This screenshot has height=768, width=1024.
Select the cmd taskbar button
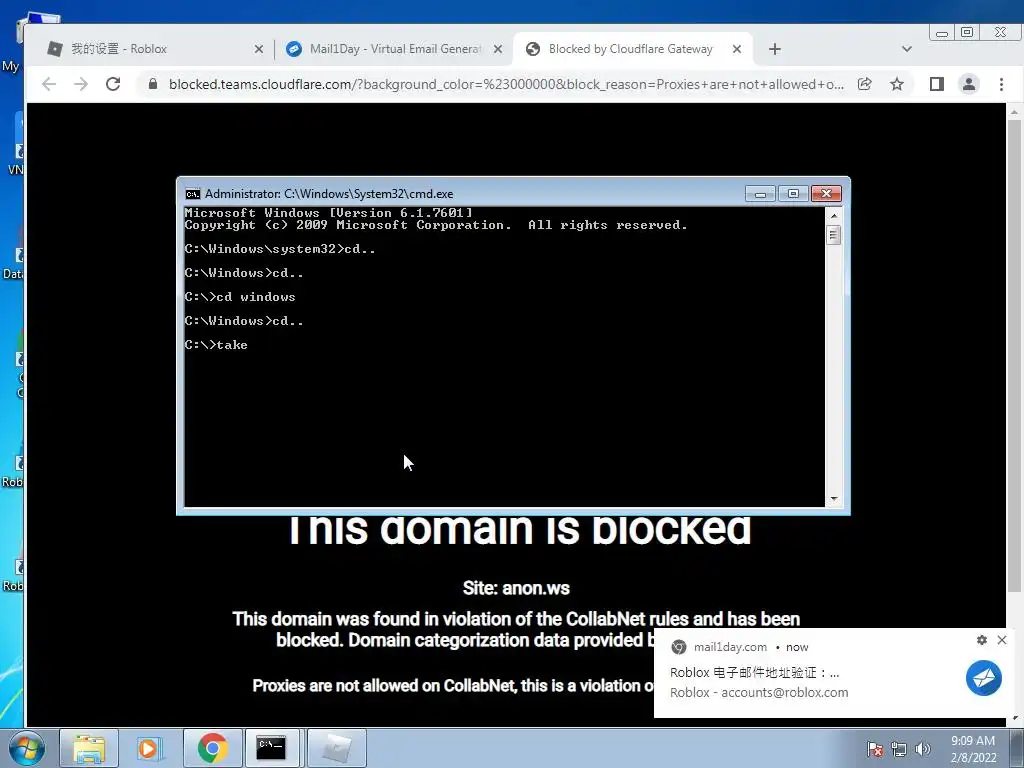point(271,748)
